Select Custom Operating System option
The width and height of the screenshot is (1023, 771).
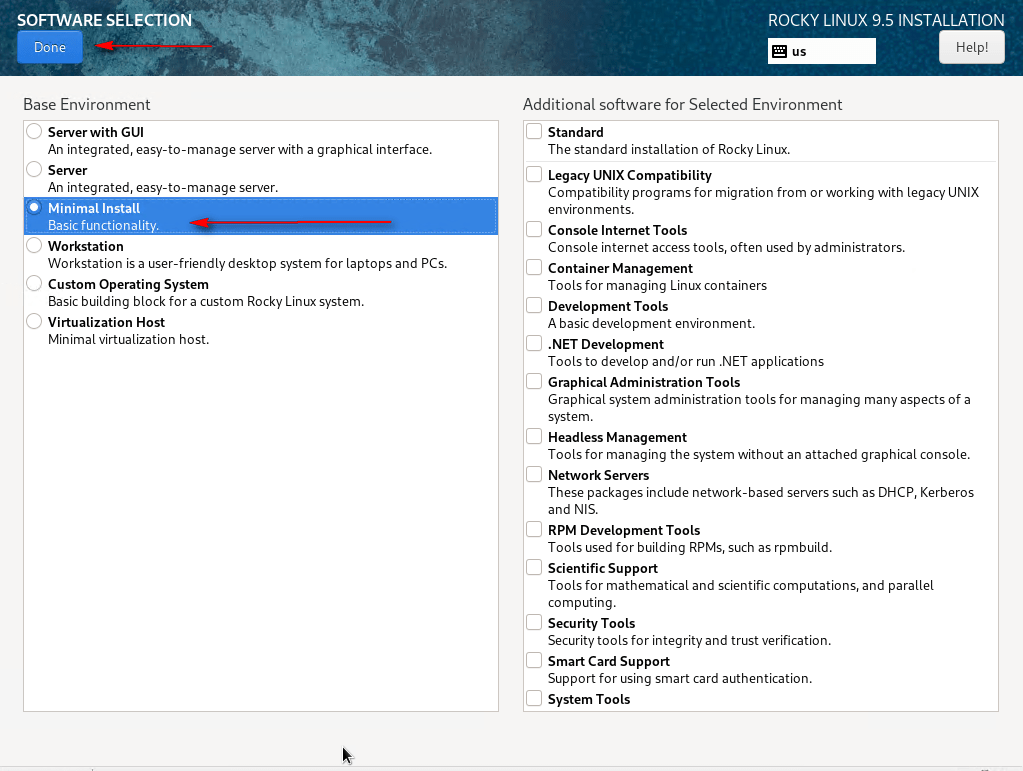35,284
